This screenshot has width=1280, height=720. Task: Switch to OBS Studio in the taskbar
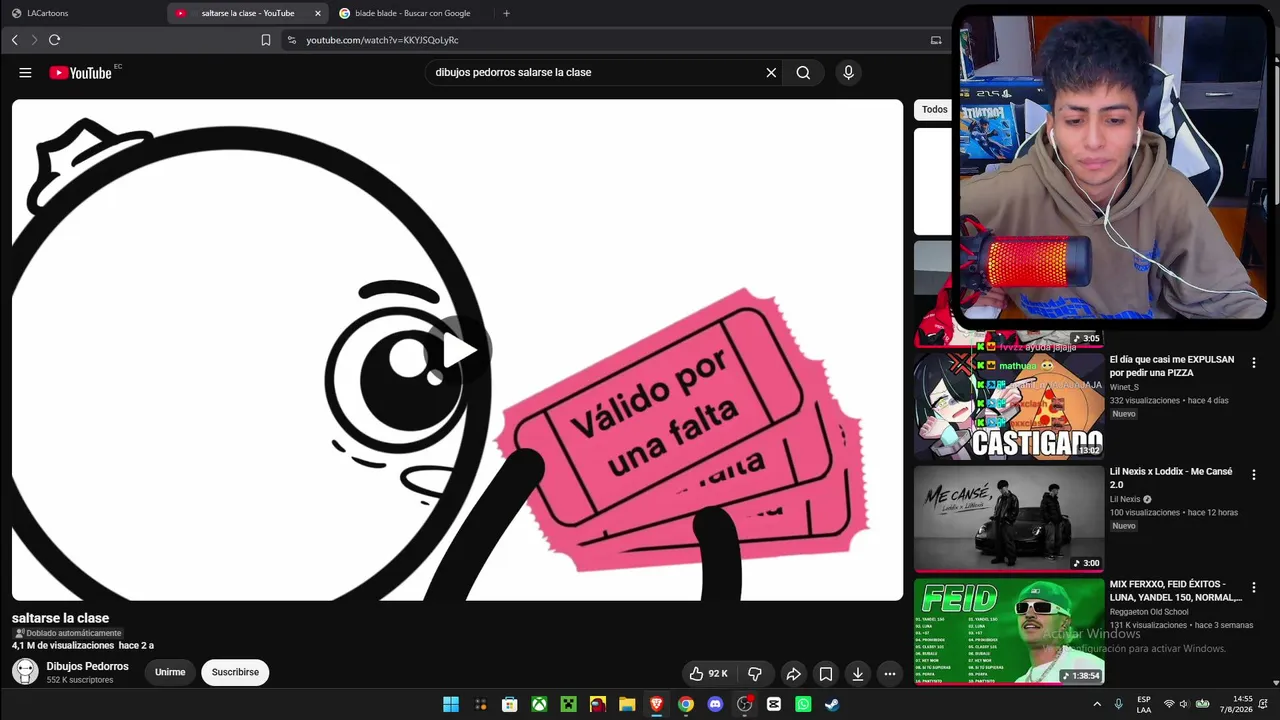click(744, 704)
